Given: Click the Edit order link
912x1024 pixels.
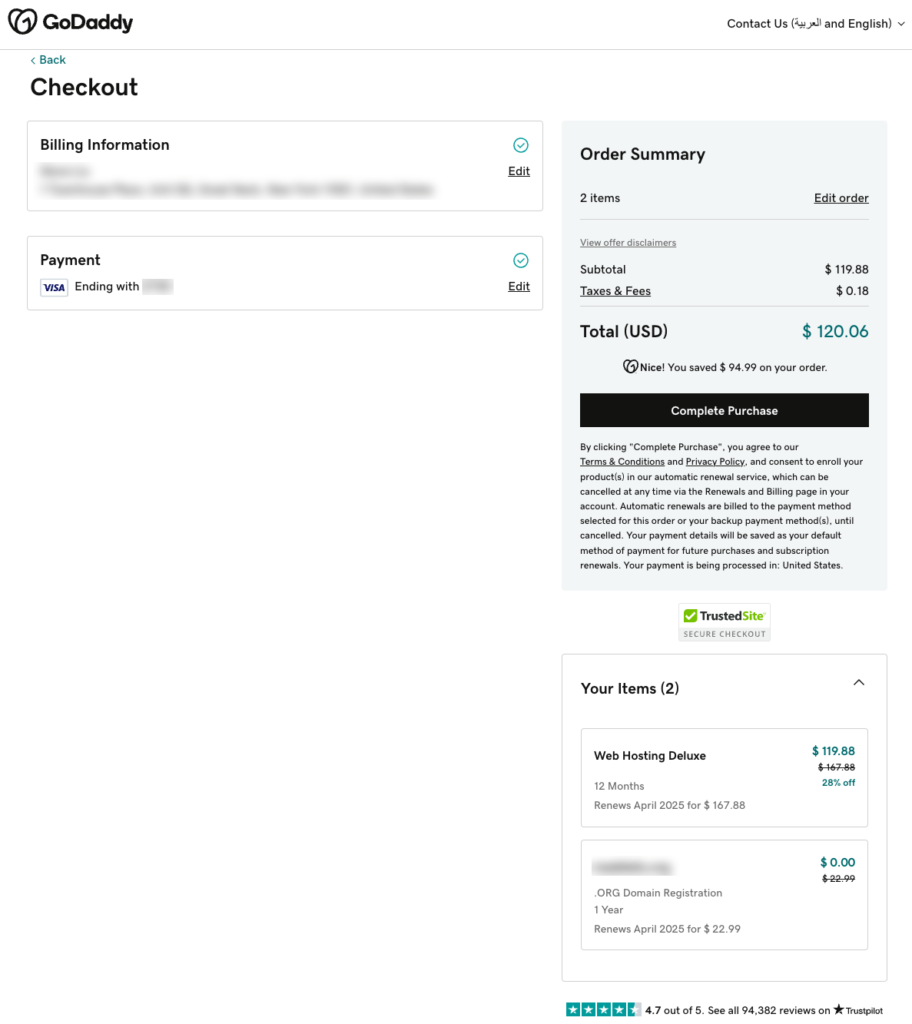Looking at the screenshot, I should click(841, 198).
